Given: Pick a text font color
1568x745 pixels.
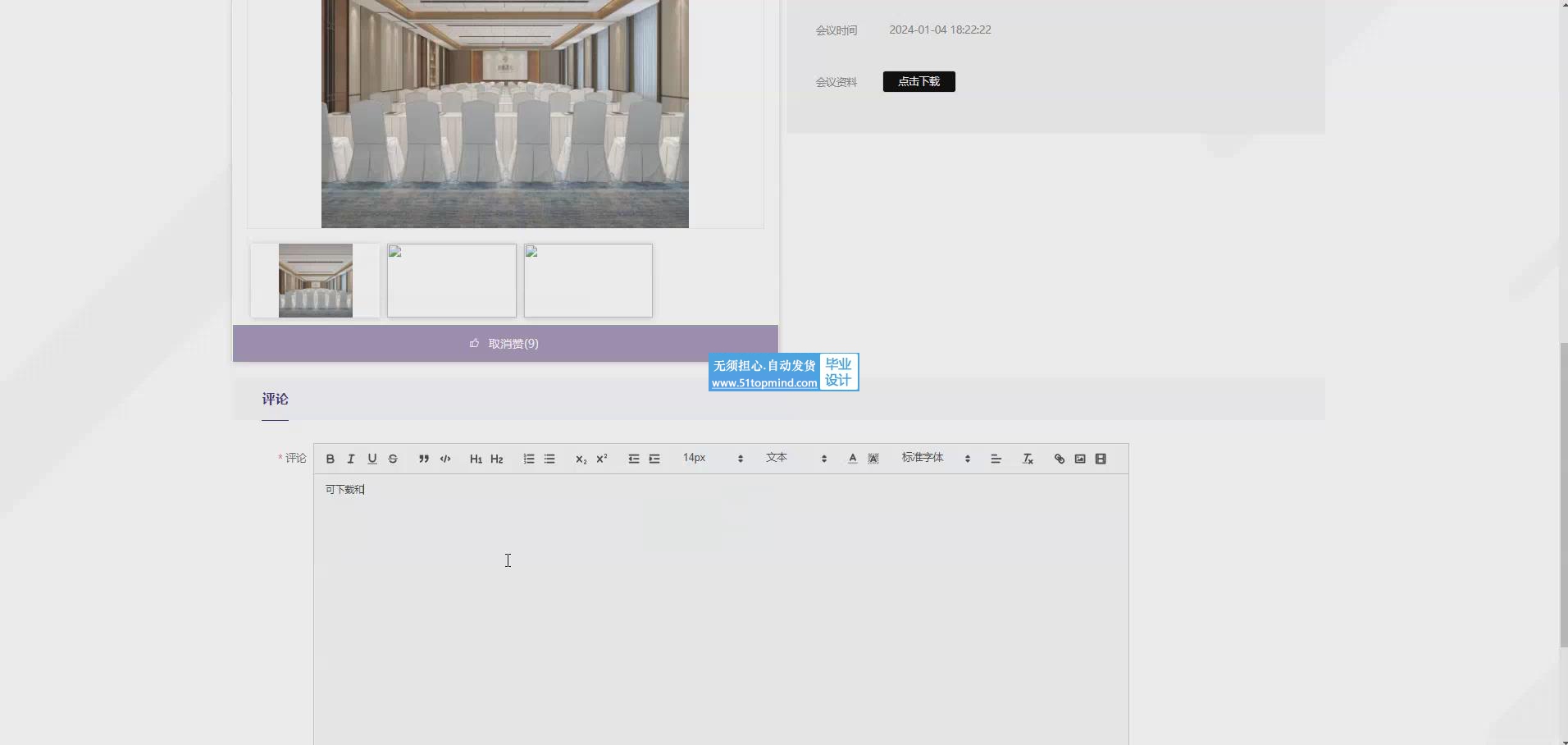Looking at the screenshot, I should [x=853, y=459].
